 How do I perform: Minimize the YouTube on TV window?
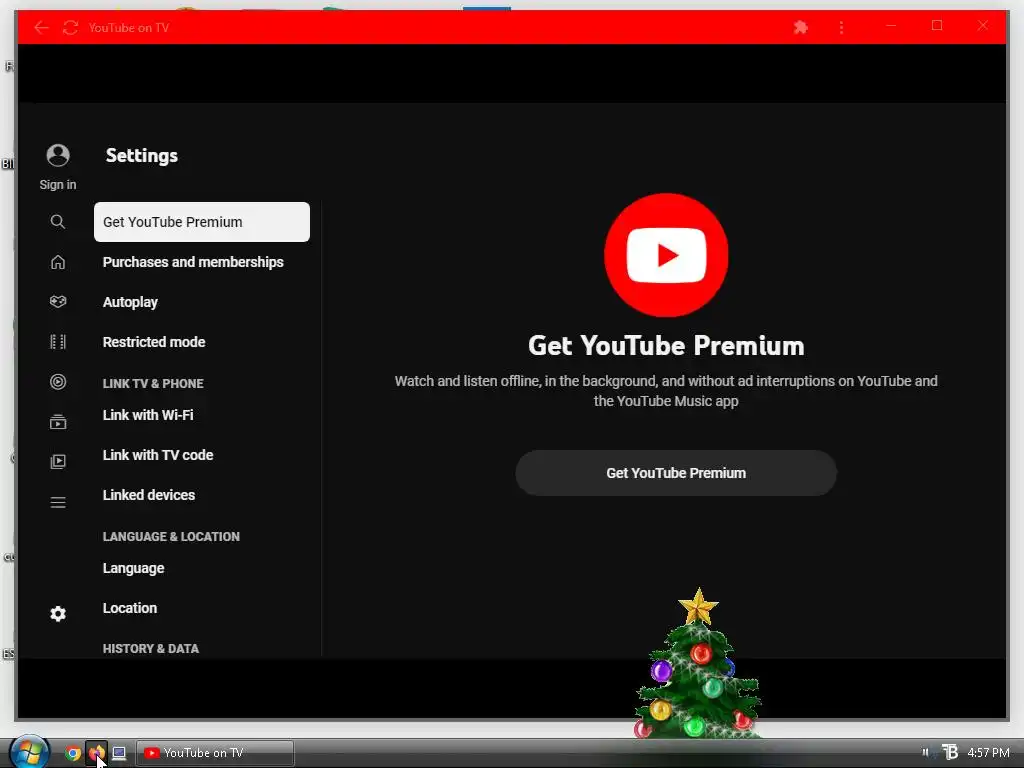point(891,26)
